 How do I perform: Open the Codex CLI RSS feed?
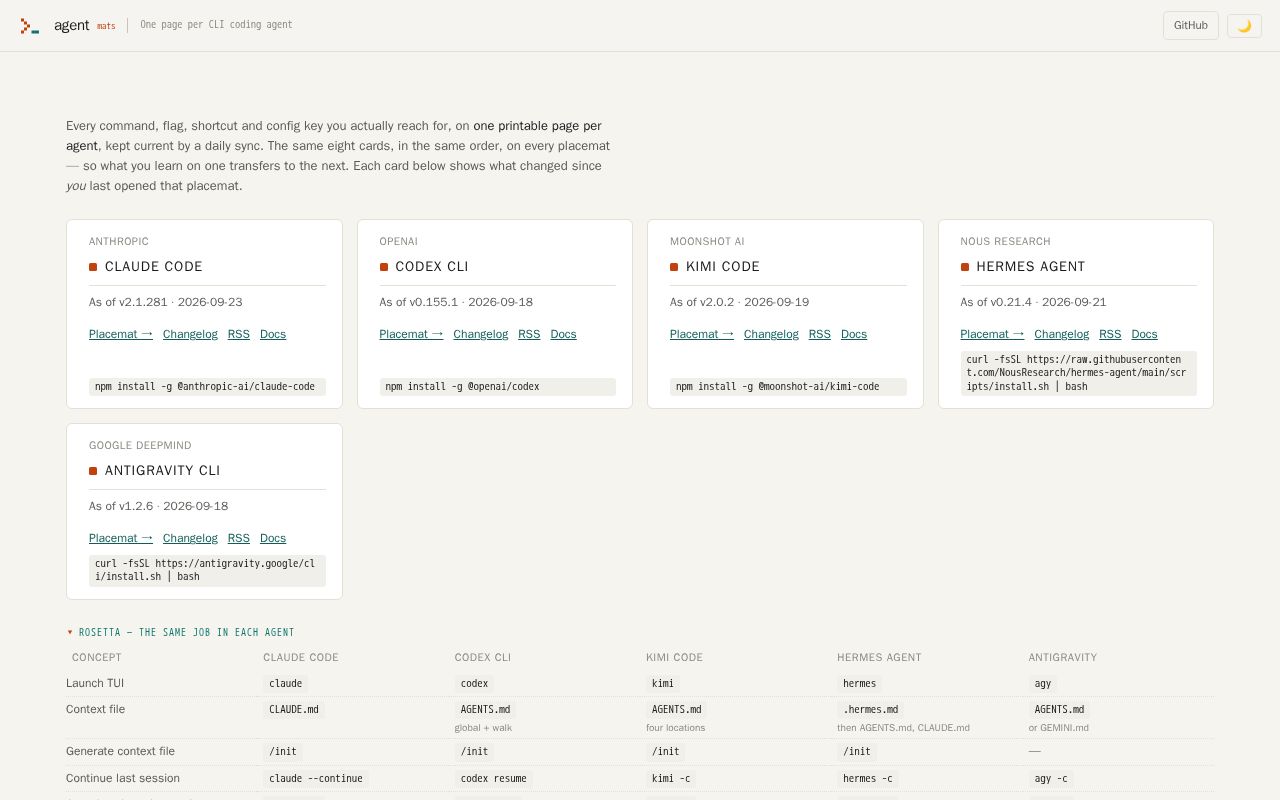[x=529, y=334]
